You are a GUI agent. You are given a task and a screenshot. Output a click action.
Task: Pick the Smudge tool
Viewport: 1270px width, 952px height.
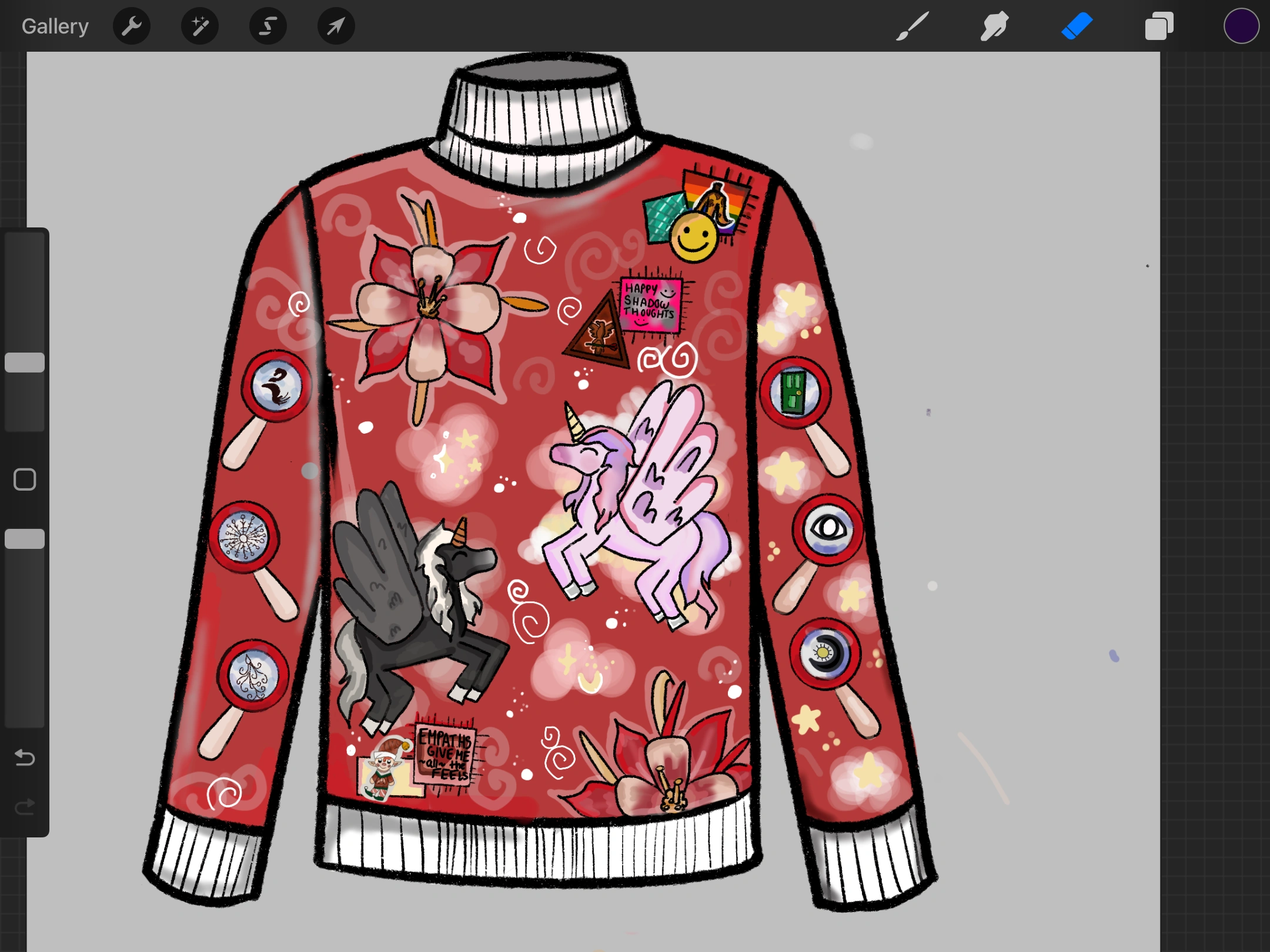(994, 26)
